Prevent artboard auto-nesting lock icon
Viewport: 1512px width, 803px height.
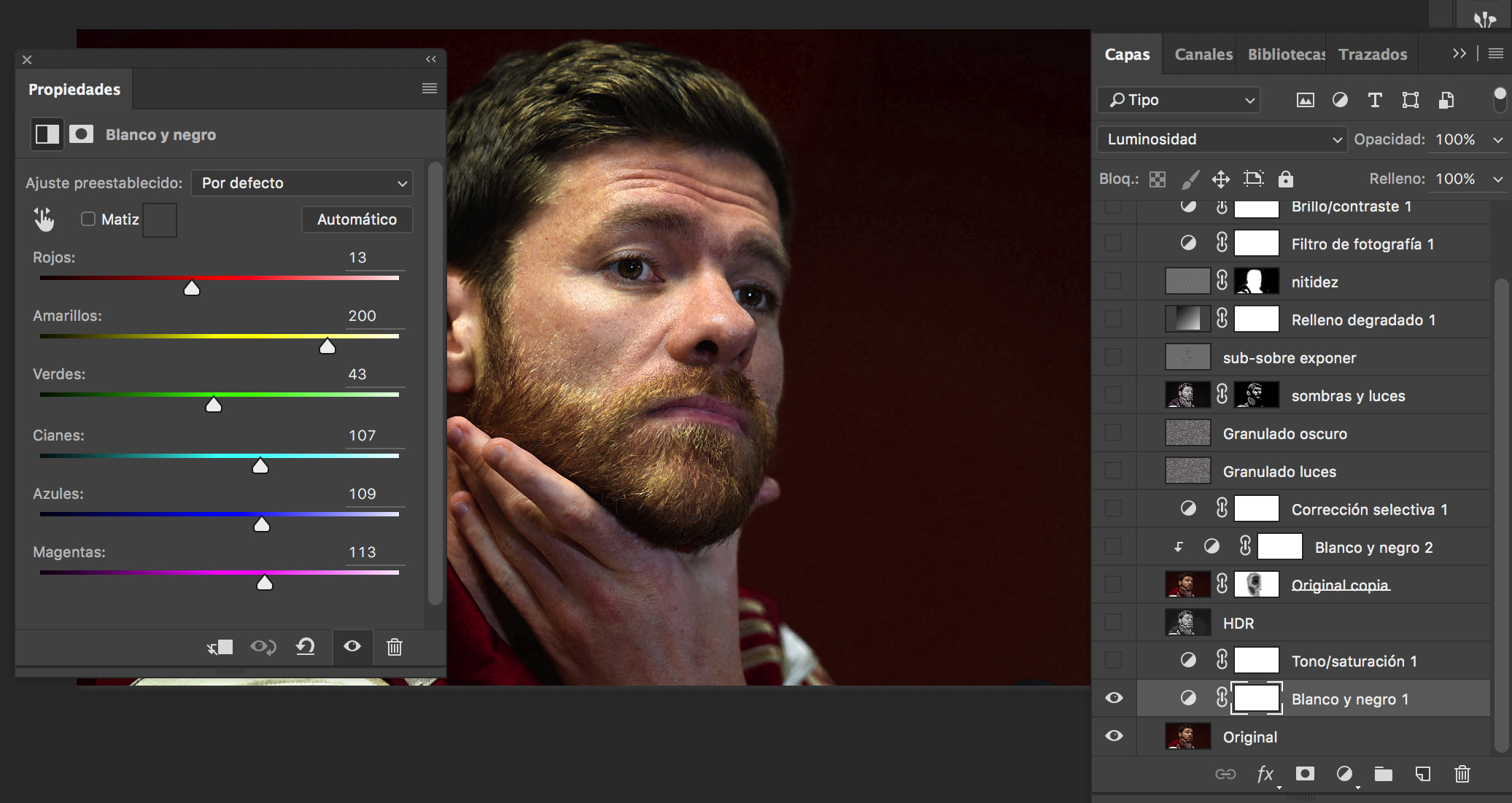pyautogui.click(x=1254, y=179)
